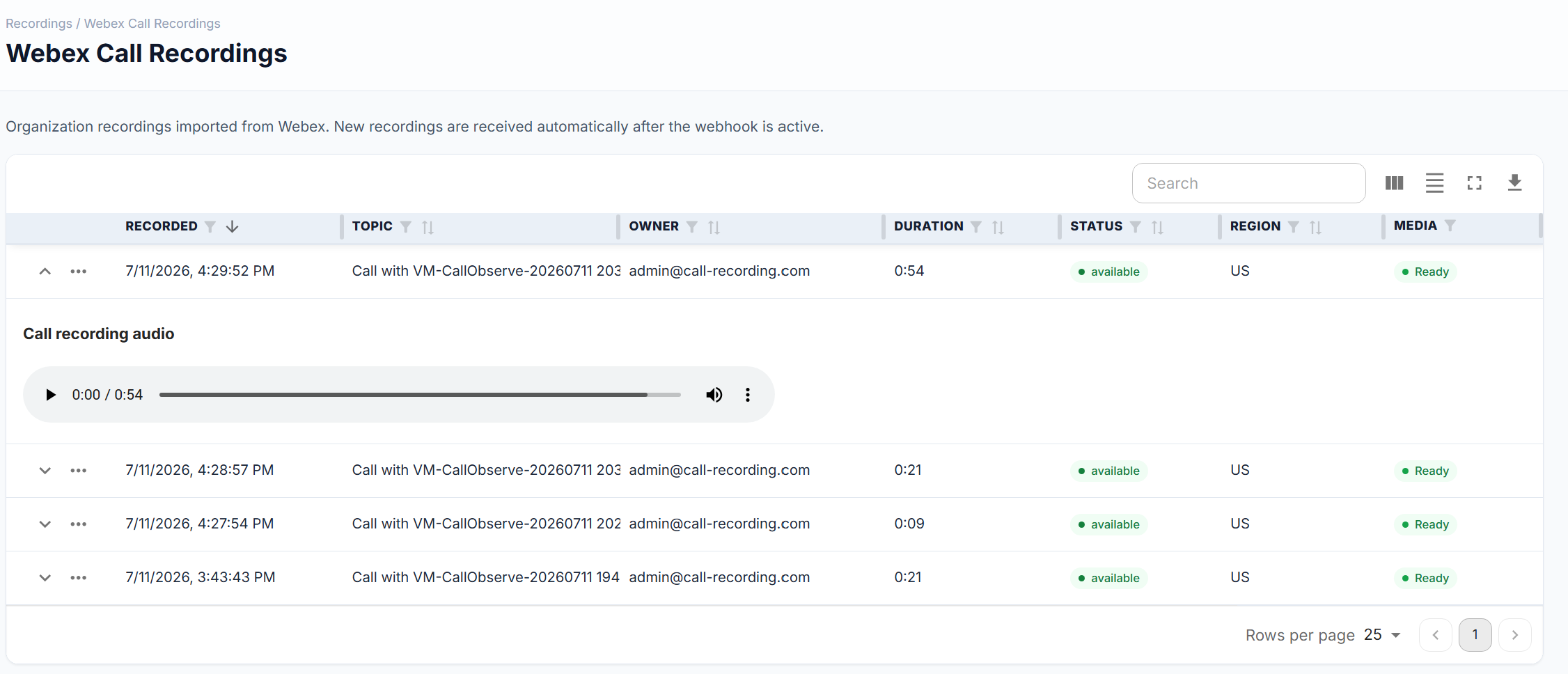The height and width of the screenshot is (674, 1568).
Task: Click the 0:00 / 0:54 audio time display
Action: (107, 395)
